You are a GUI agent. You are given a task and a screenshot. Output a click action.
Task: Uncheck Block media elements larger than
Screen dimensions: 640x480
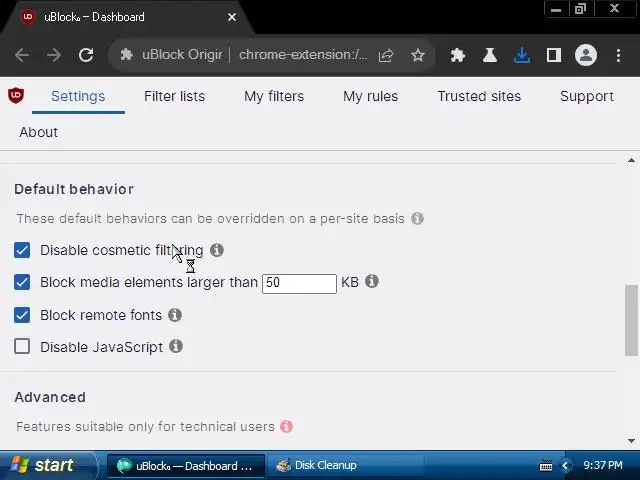tap(22, 282)
